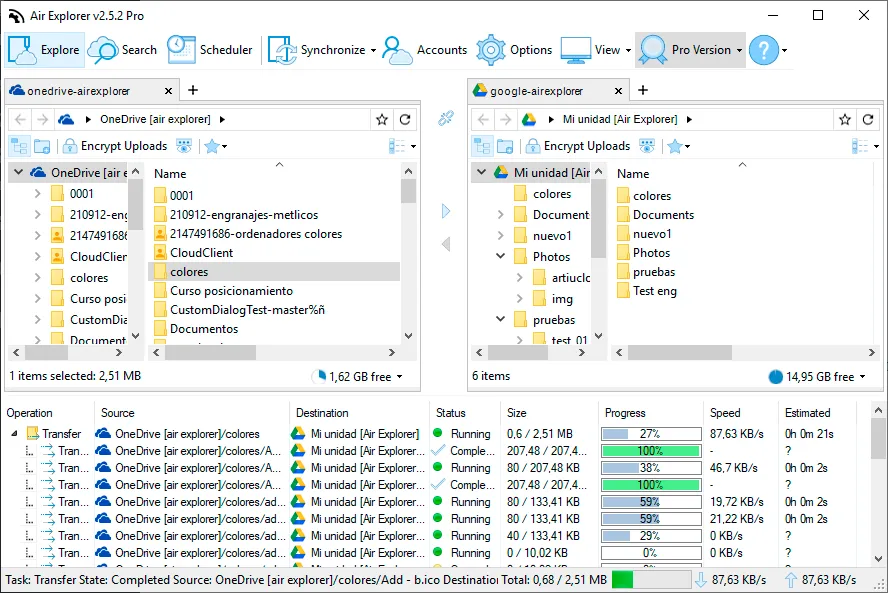This screenshot has height=593, width=888.
Task: Open the Search tool
Action: [x=122, y=50]
